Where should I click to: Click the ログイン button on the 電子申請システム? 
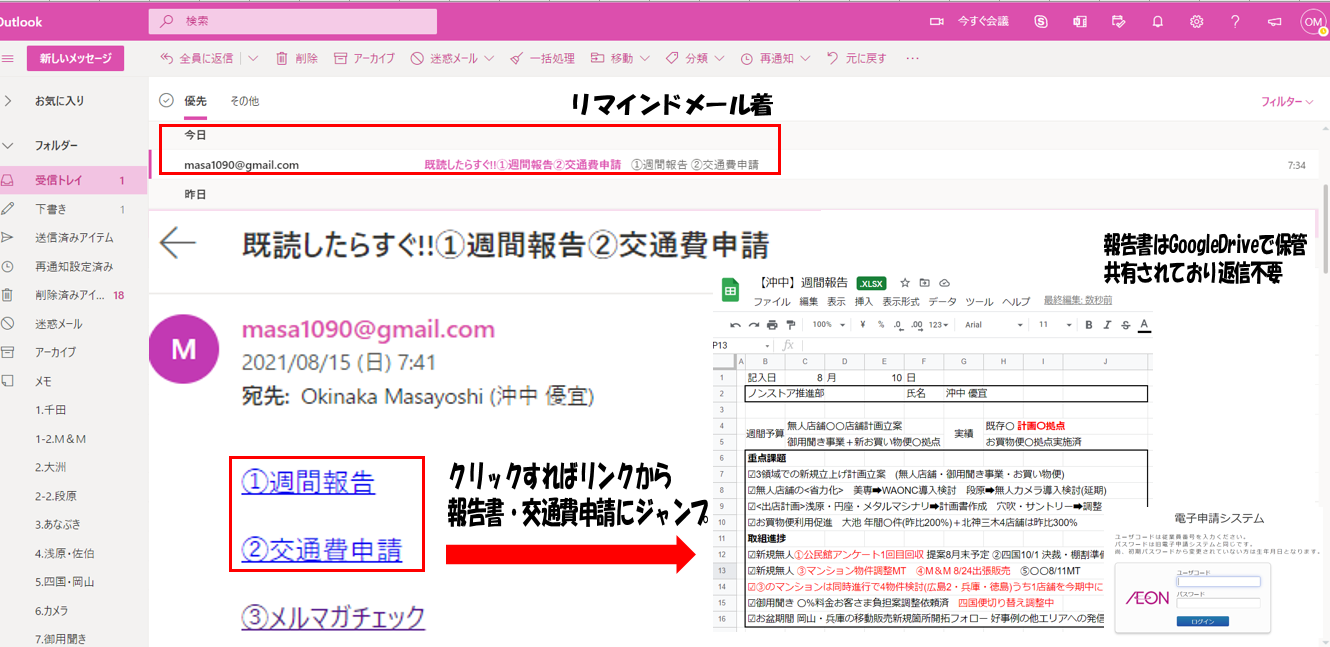coord(1203,621)
